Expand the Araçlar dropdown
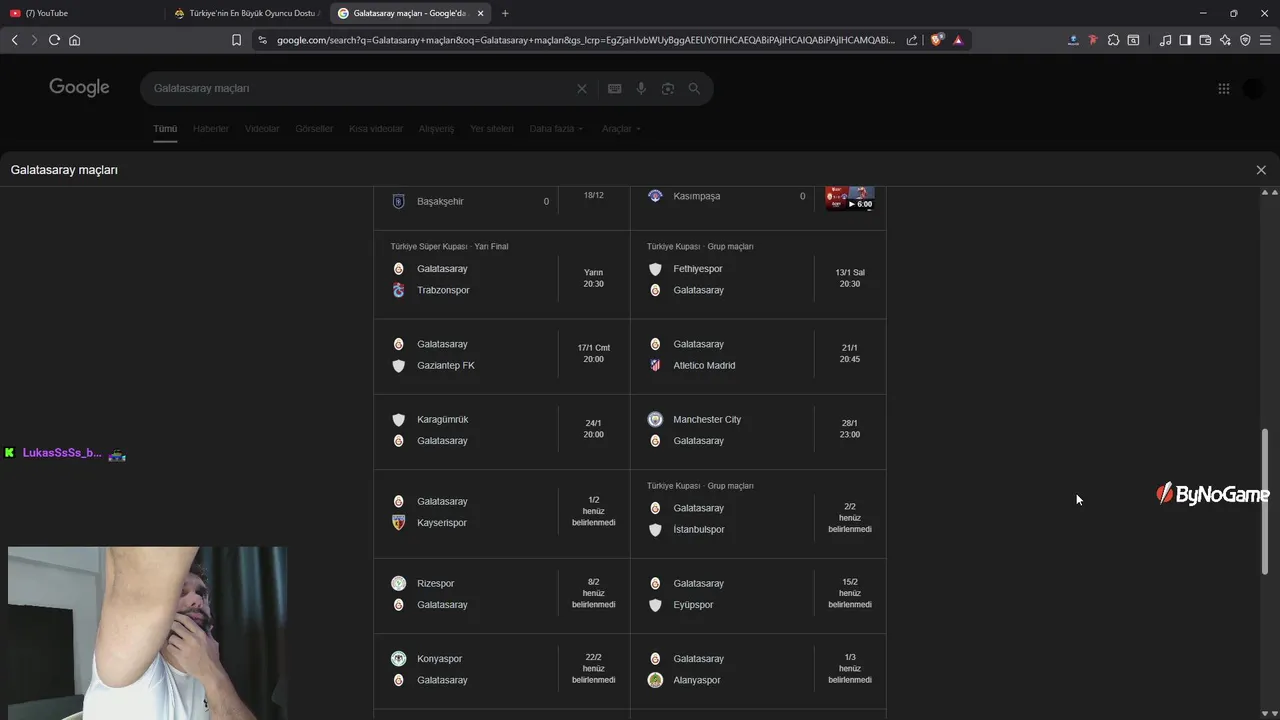Image resolution: width=1280 pixels, height=720 pixels. click(x=621, y=129)
